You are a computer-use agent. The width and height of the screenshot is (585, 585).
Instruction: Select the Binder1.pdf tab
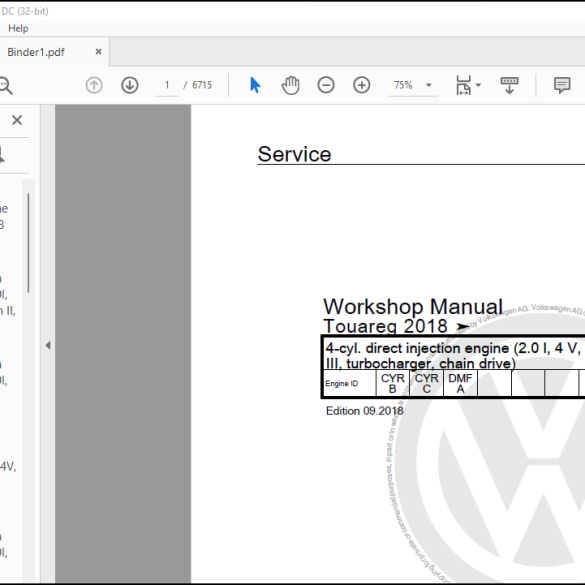[x=36, y=52]
